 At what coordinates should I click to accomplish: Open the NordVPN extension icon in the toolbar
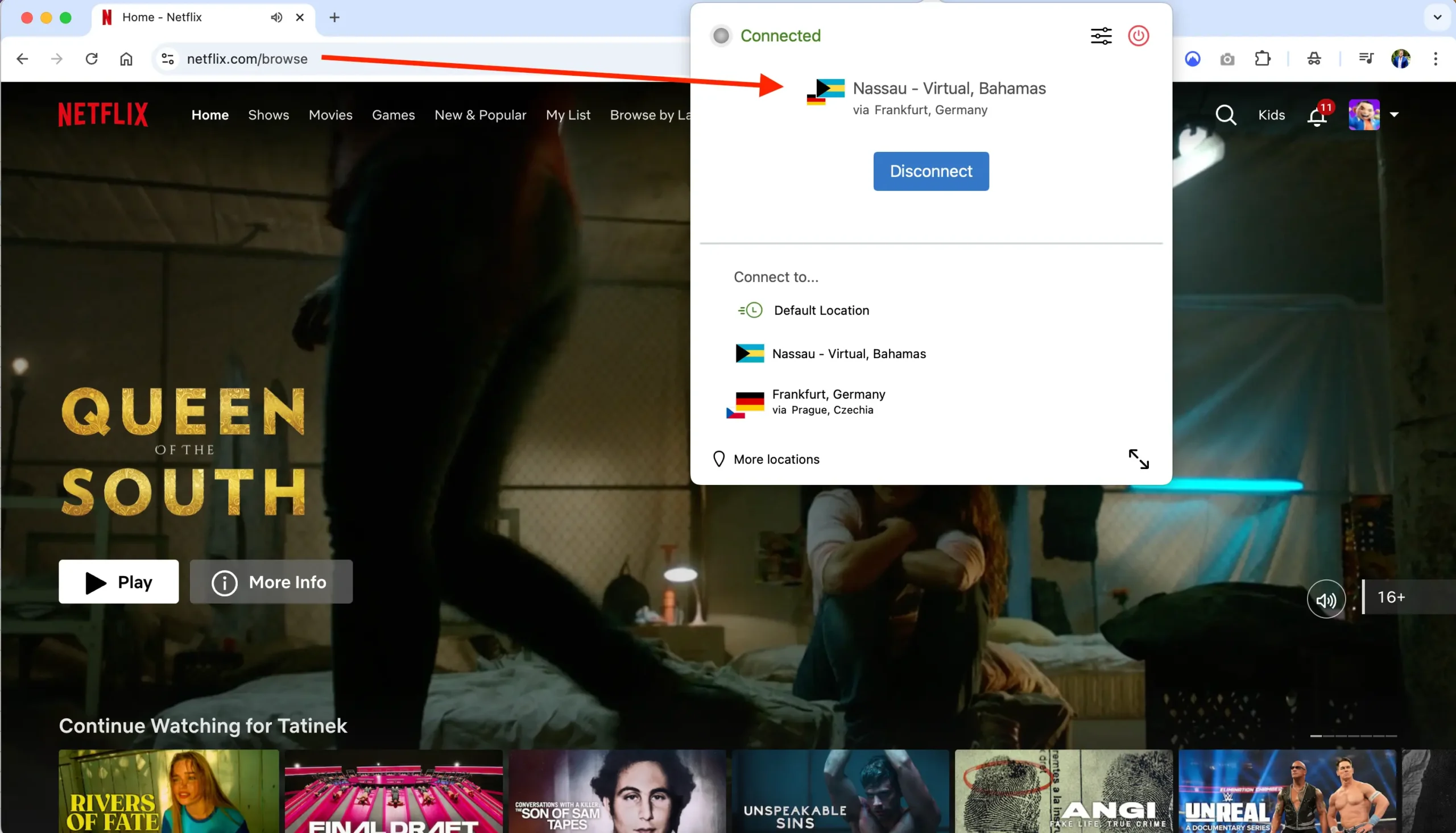1192,59
